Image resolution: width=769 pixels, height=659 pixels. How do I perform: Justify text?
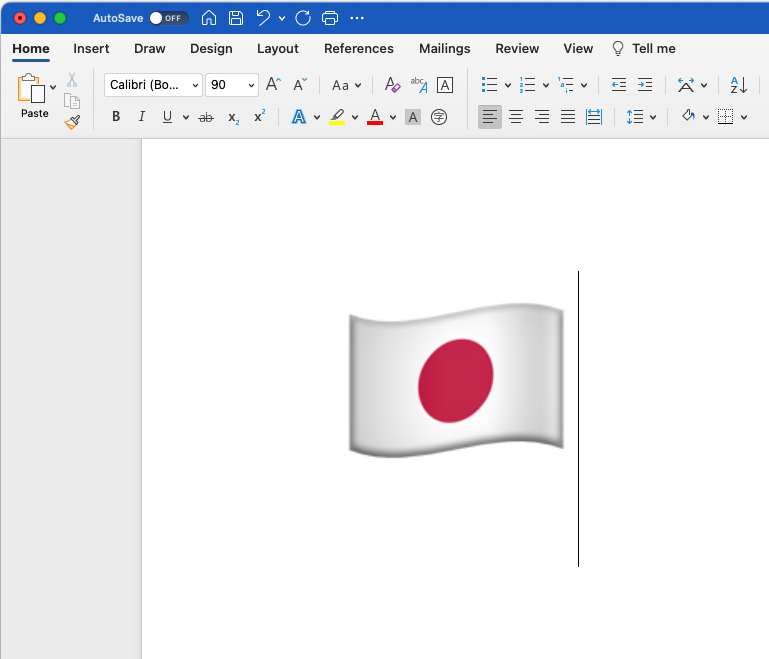(568, 117)
